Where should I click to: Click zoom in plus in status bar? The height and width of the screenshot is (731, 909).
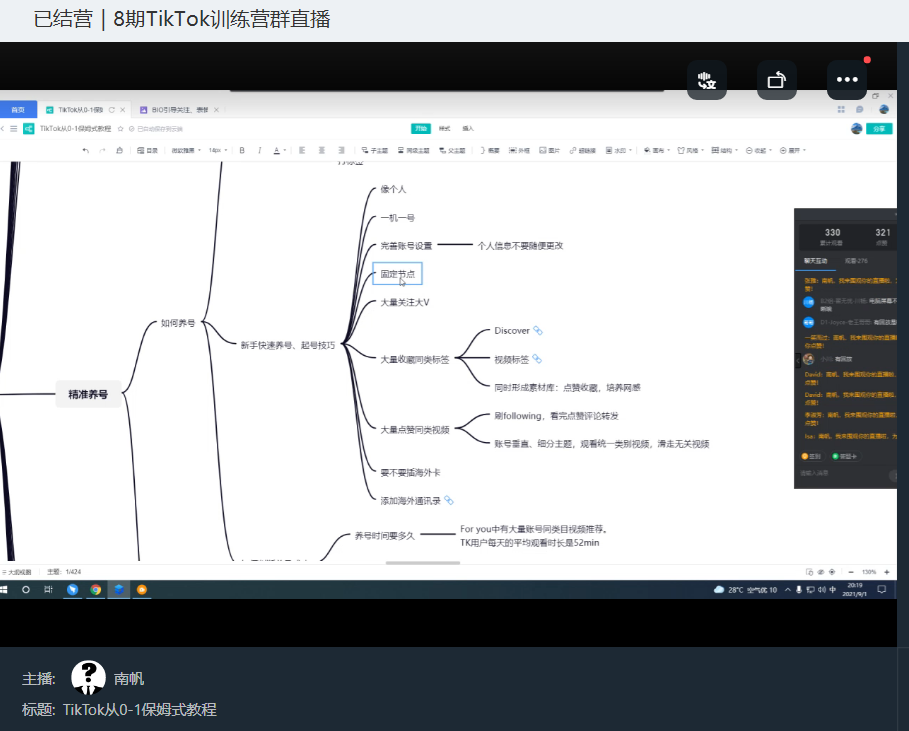pyautogui.click(x=887, y=572)
